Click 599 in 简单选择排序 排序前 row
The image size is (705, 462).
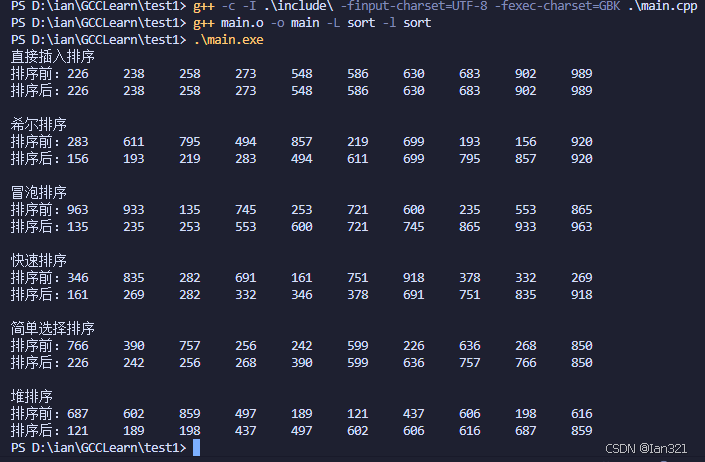point(357,346)
